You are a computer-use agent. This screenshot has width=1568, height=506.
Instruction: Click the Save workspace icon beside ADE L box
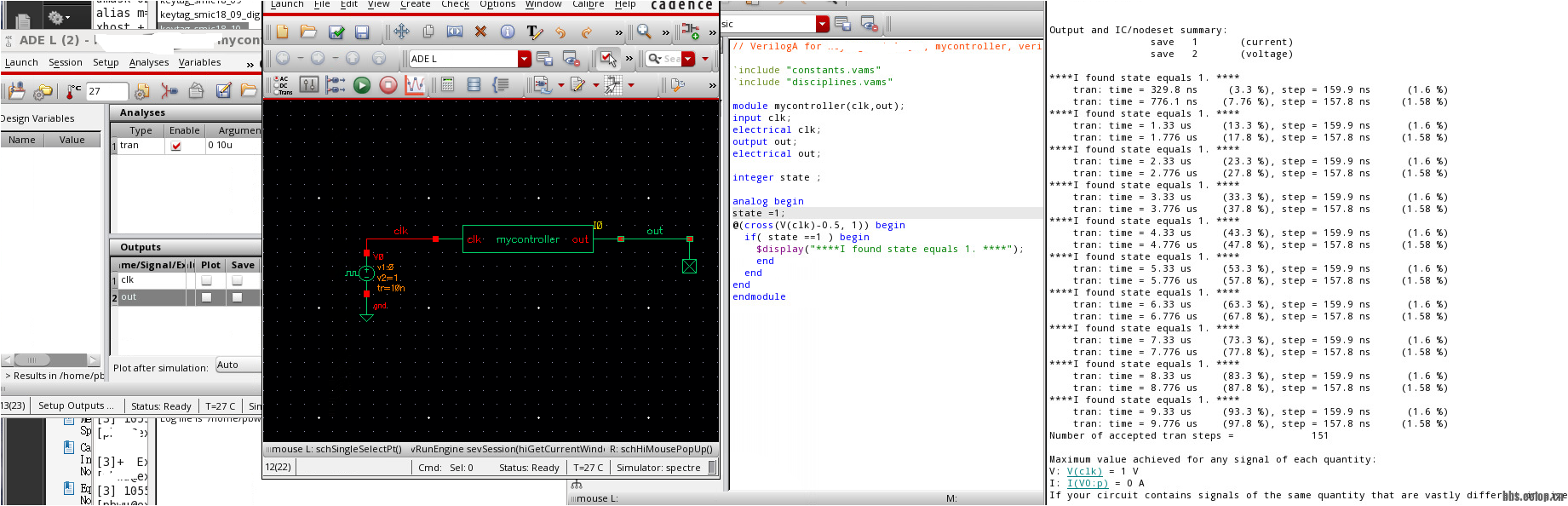click(x=544, y=59)
